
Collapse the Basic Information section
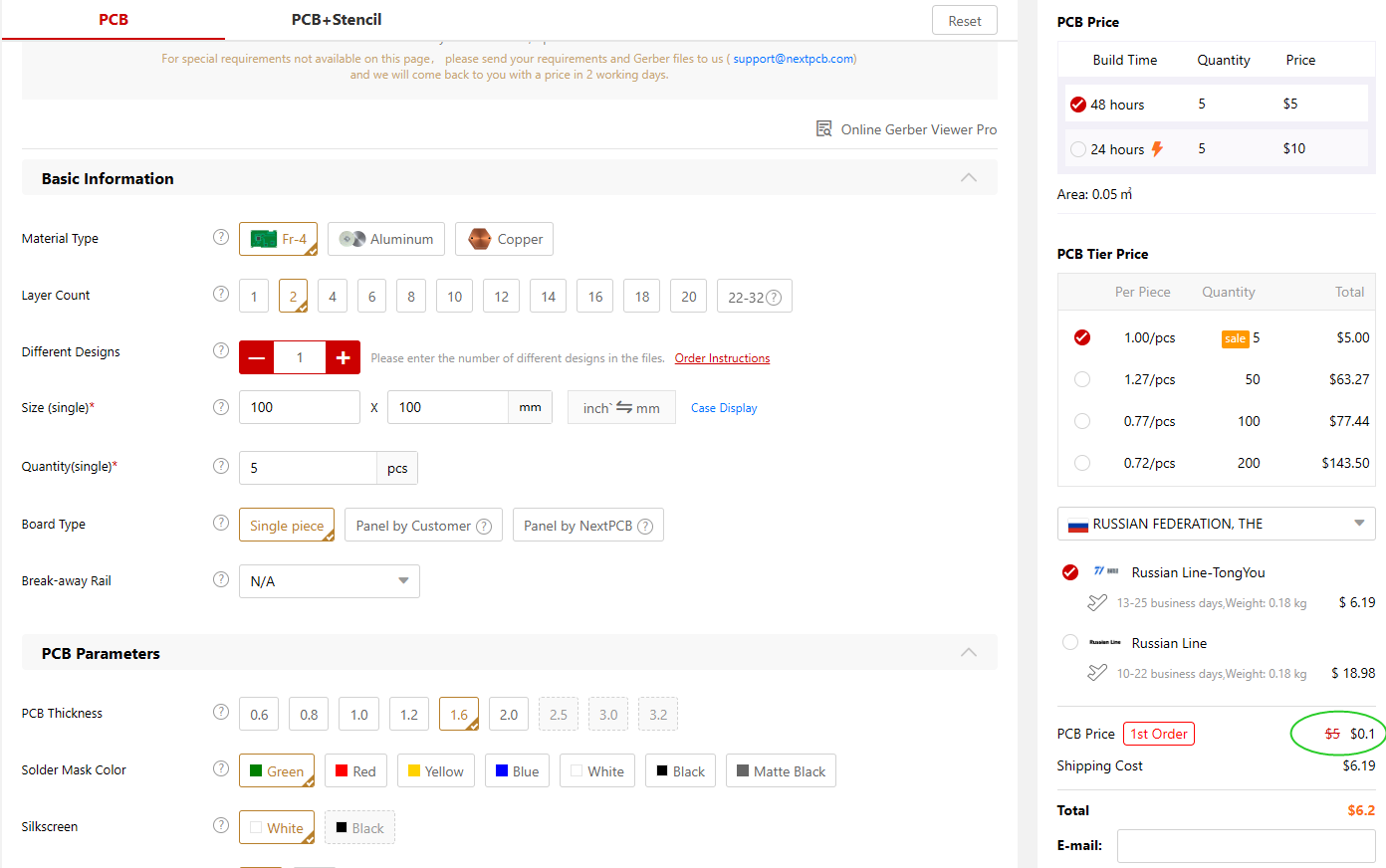tap(968, 178)
